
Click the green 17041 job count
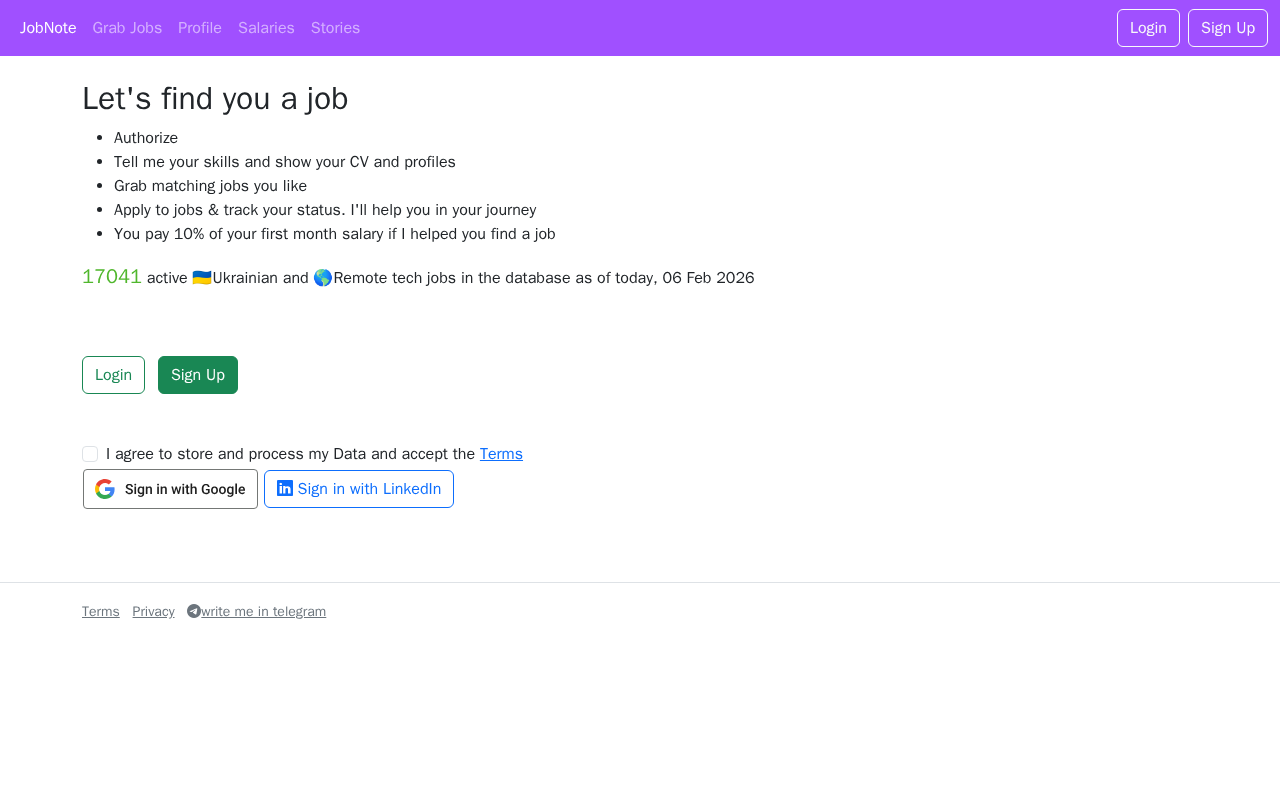click(x=112, y=277)
